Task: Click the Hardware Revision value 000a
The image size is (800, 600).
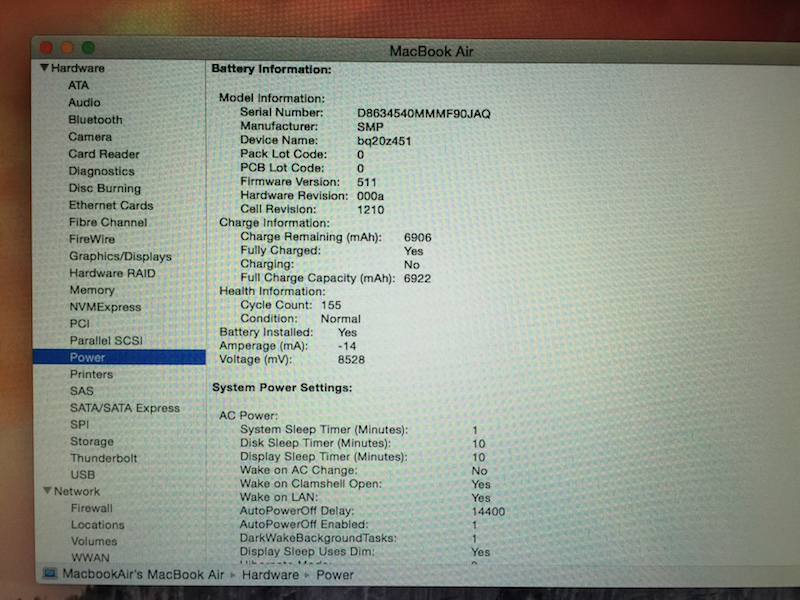Action: (370, 196)
